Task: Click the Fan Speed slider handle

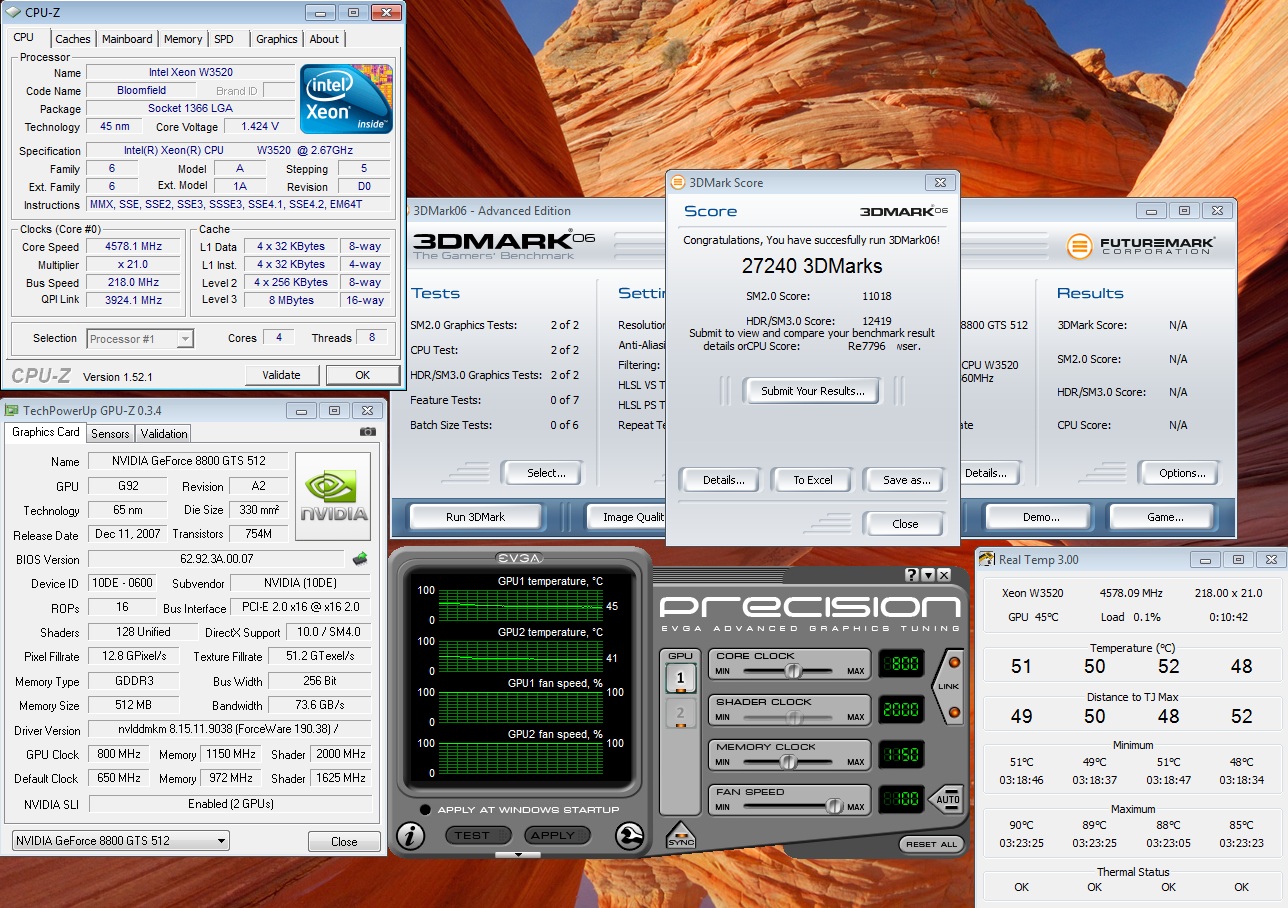Action: pyautogui.click(x=833, y=806)
